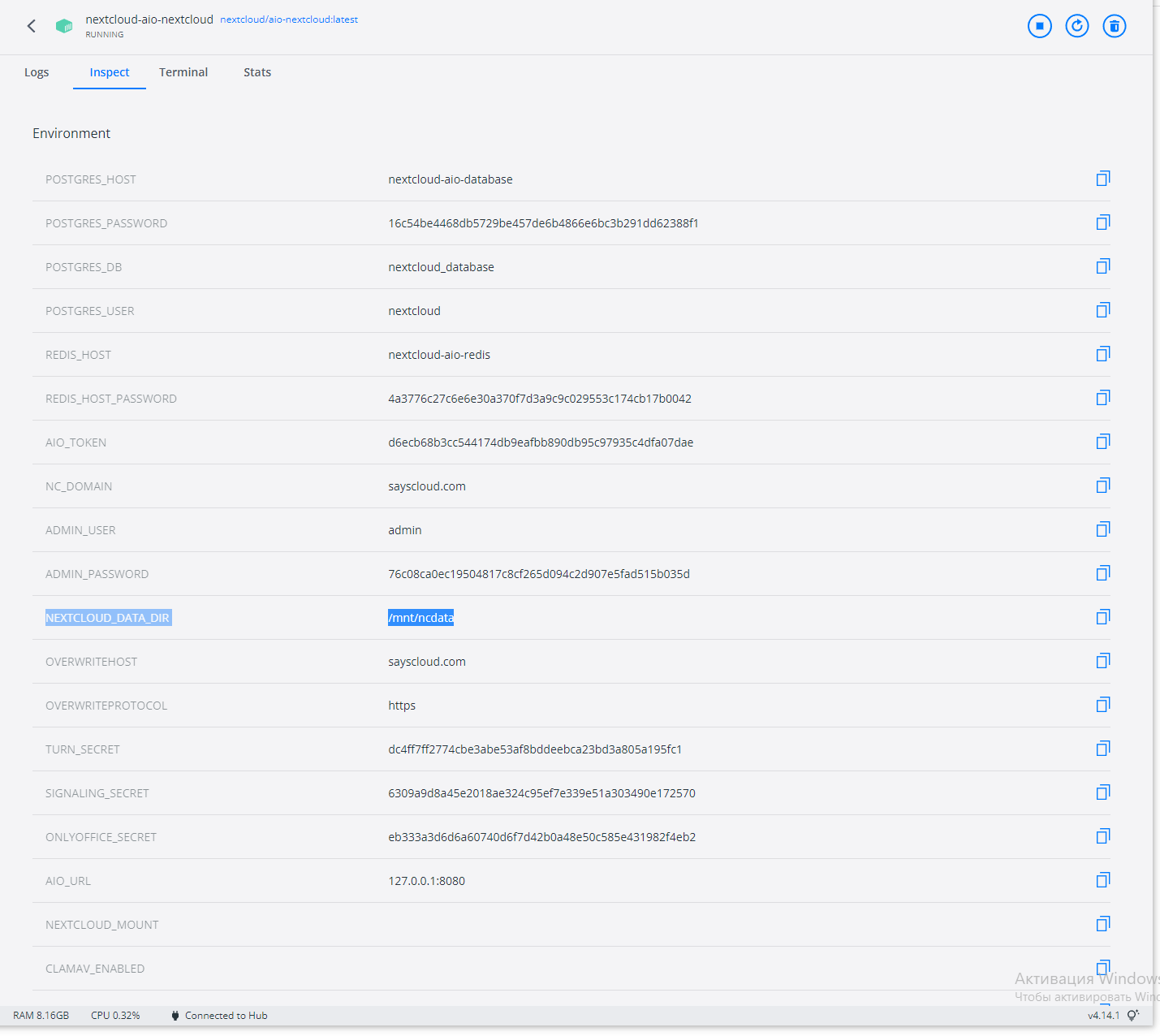Click the Connected to Hub status
Viewport: 1160px width, 1036px height.
(226, 1016)
